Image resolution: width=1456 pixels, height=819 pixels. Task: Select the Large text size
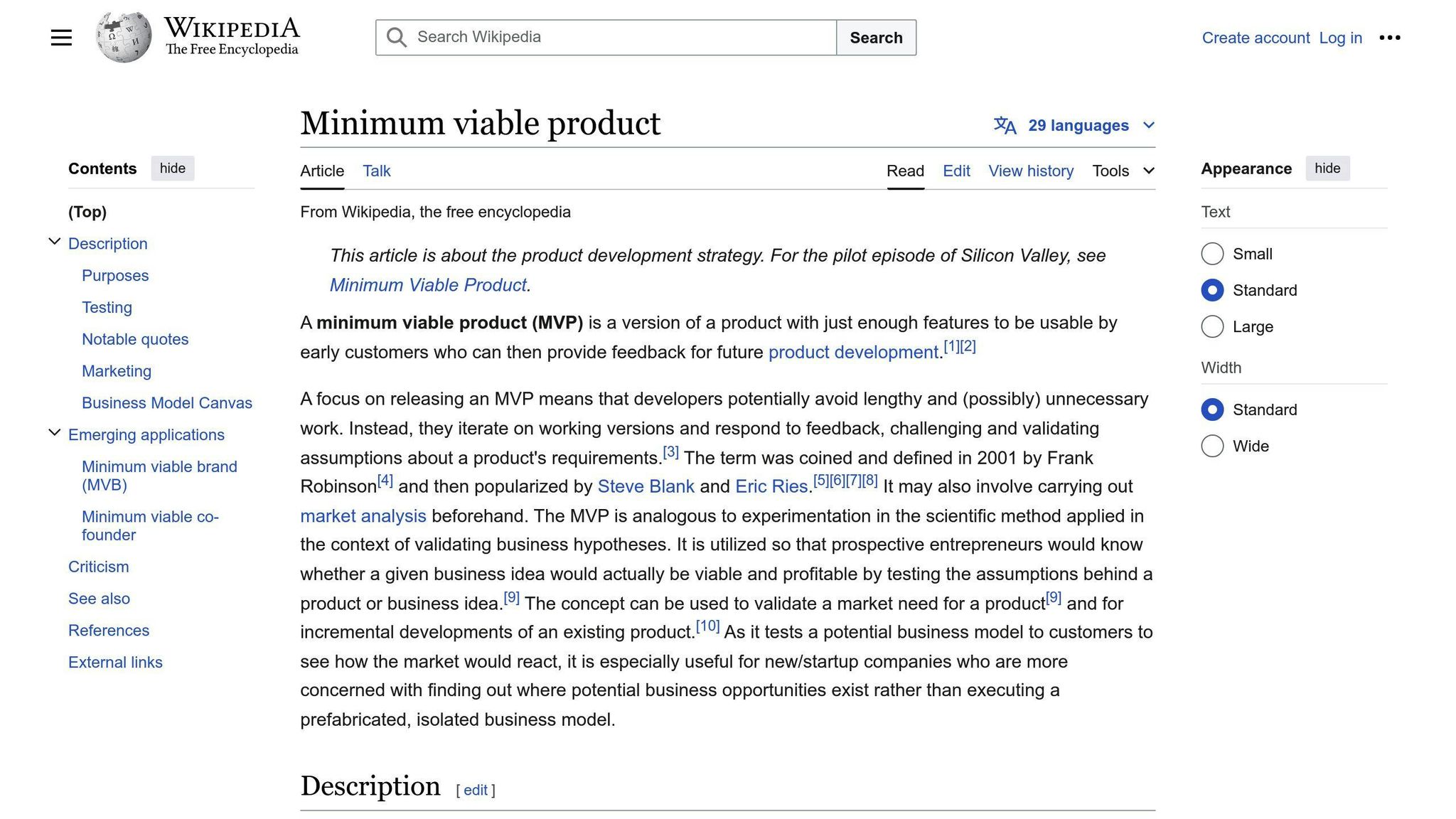pyautogui.click(x=1212, y=326)
